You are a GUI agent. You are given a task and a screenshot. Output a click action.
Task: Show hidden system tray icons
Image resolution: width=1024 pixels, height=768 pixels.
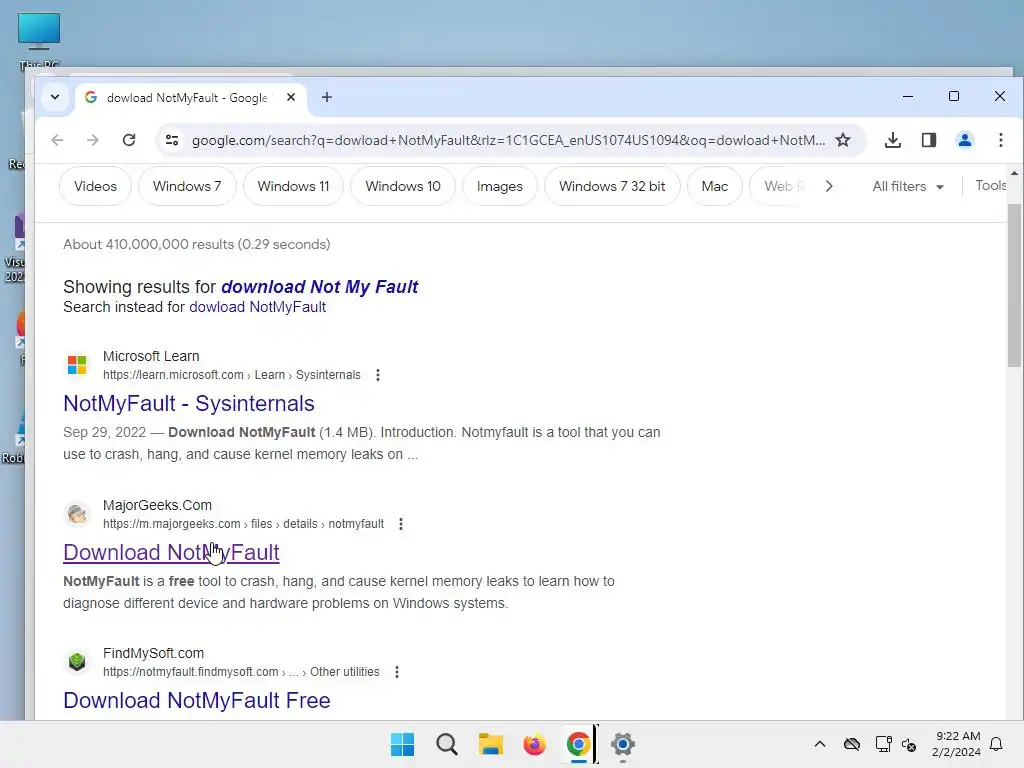(x=820, y=744)
